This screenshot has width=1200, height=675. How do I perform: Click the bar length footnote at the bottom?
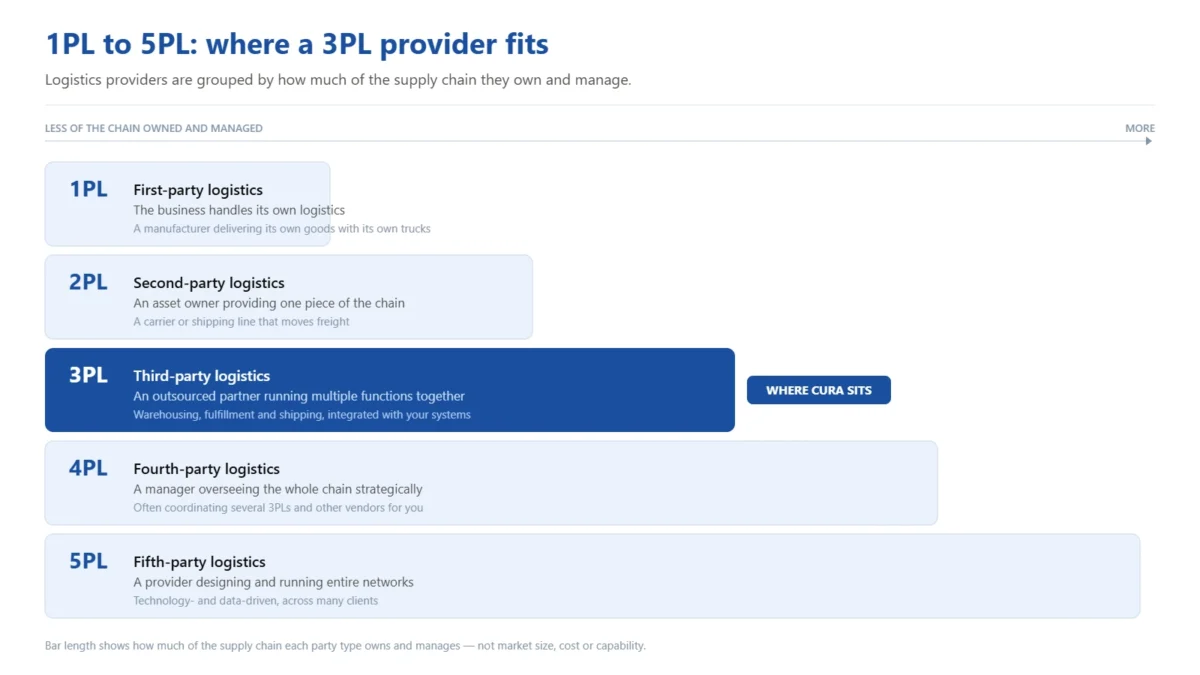[345, 645]
